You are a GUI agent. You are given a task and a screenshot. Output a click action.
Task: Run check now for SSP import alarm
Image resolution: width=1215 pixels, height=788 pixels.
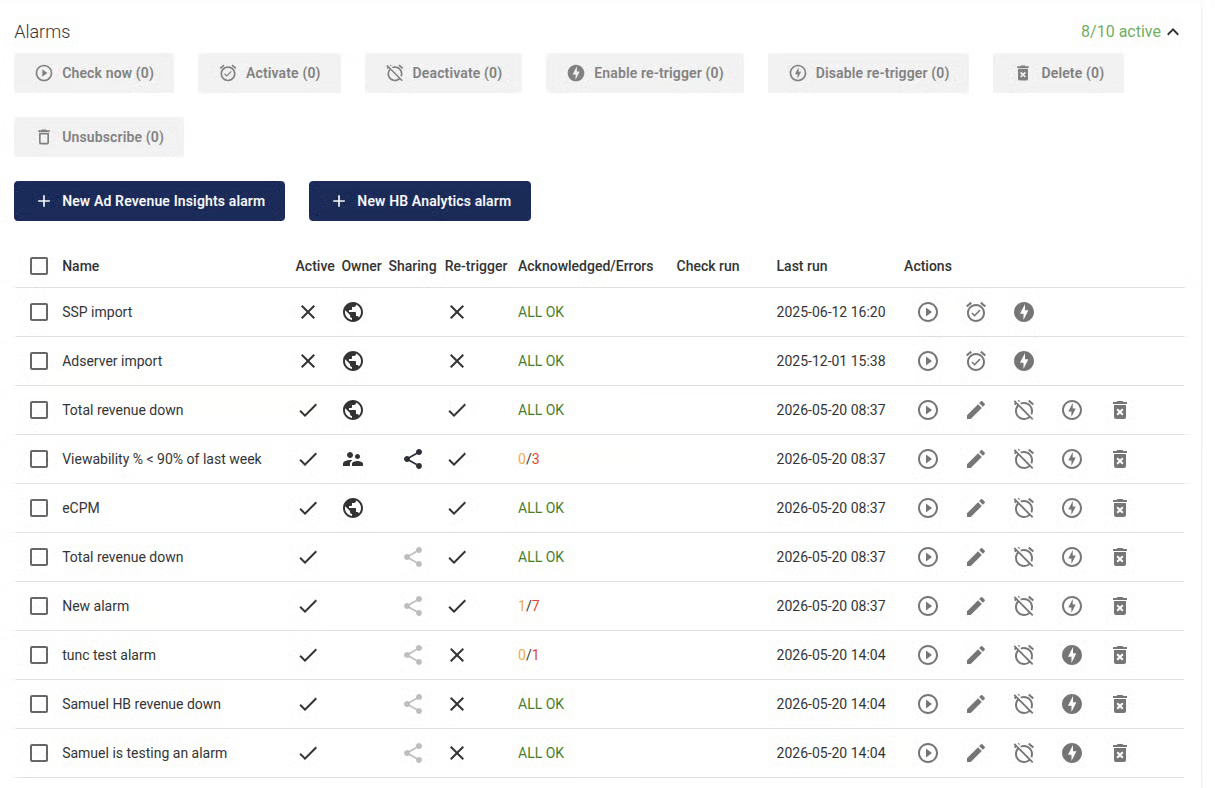click(928, 312)
